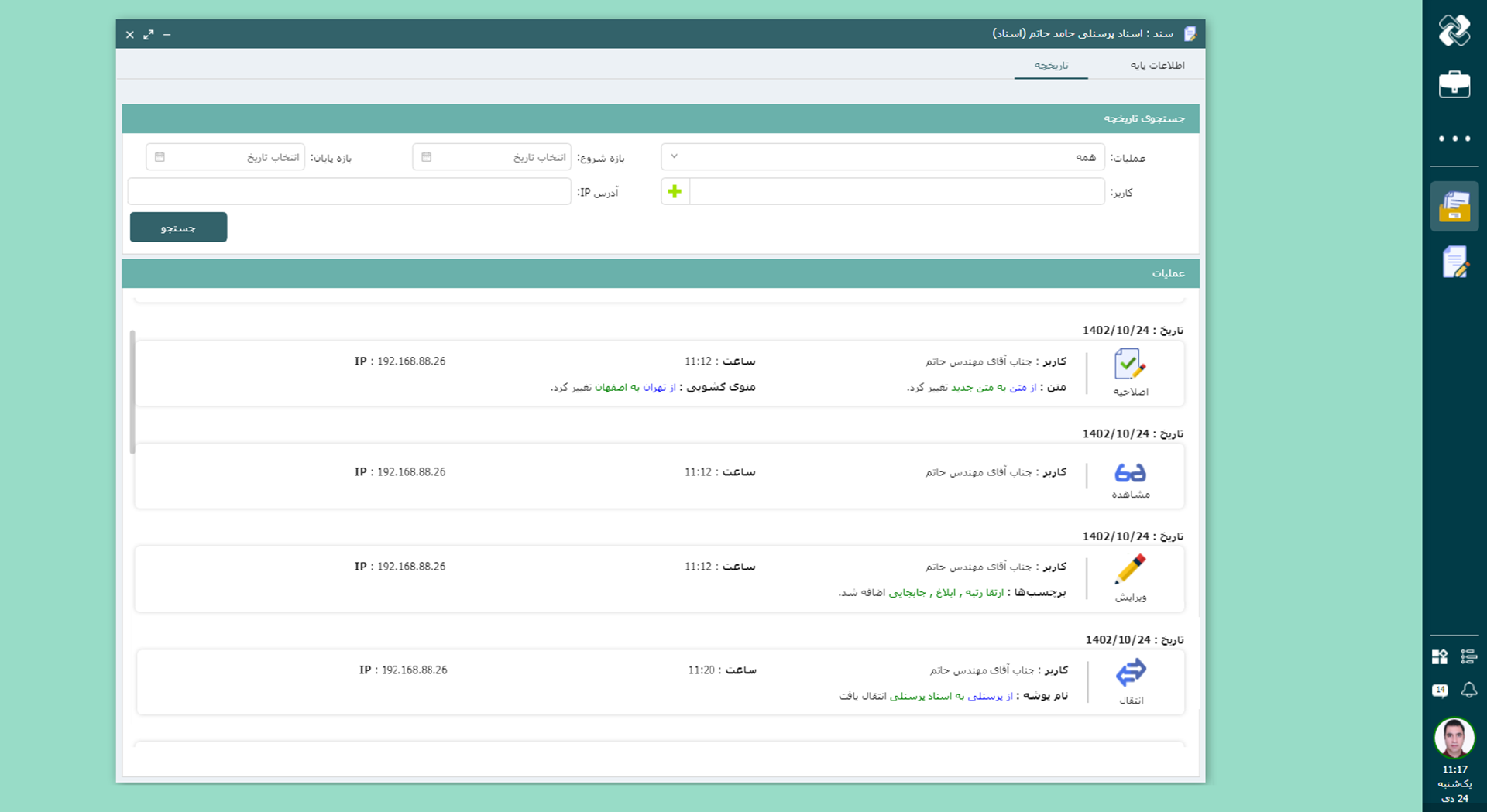This screenshot has height=812, width=1487.
Task: Click the جستجو search button
Action: point(178,228)
